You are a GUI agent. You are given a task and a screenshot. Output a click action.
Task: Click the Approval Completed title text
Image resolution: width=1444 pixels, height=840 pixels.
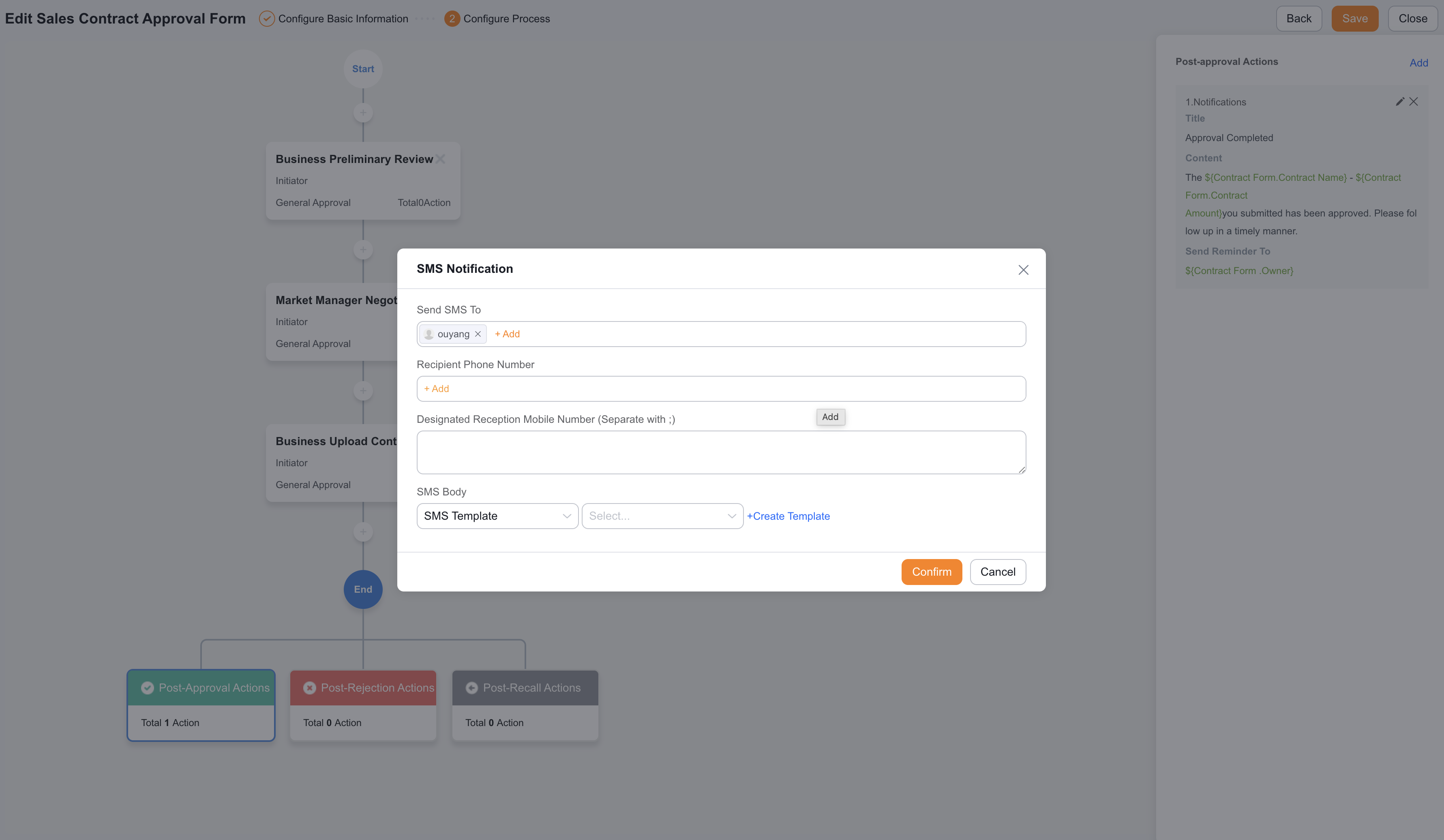[1229, 137]
